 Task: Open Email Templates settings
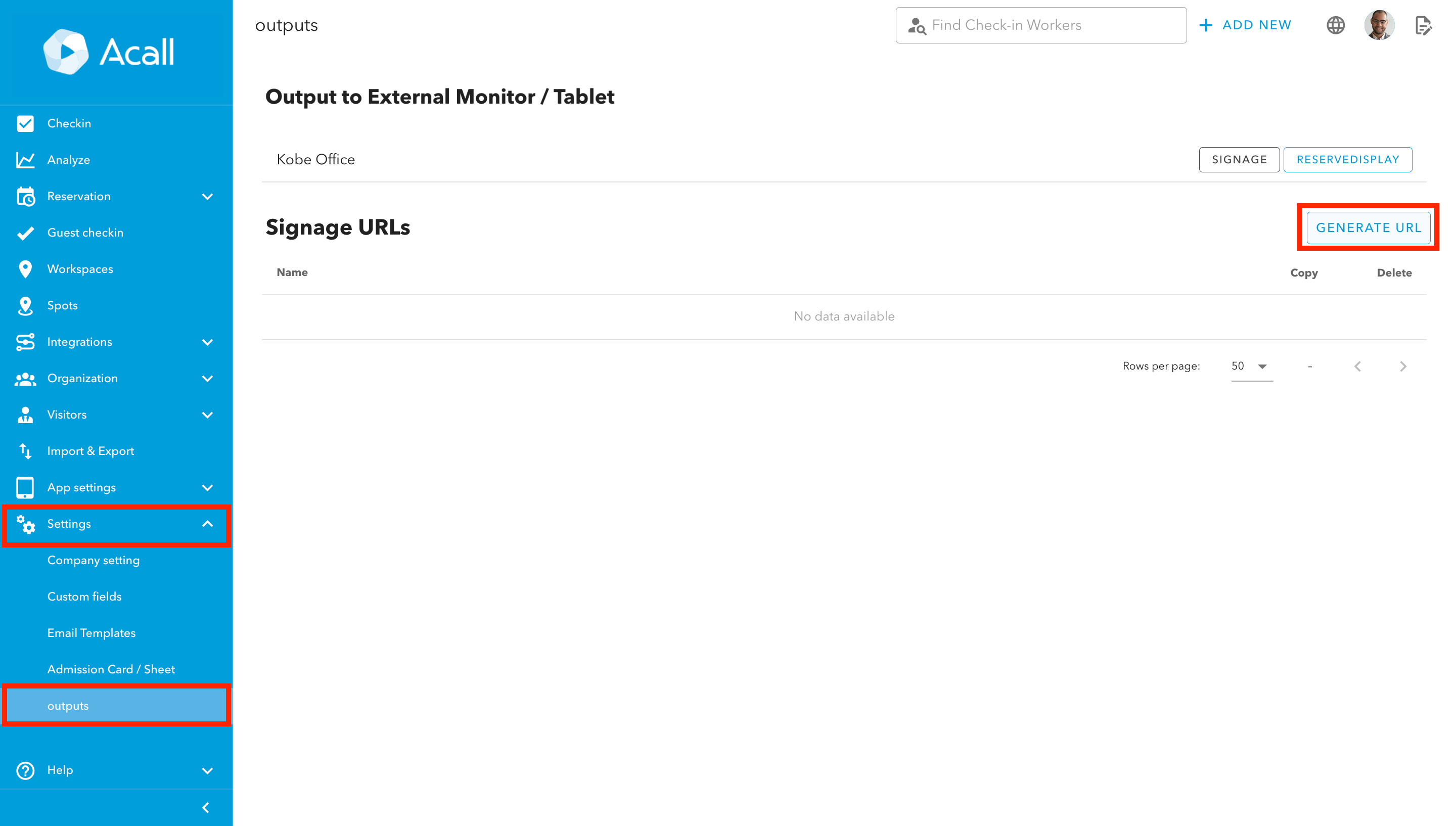[x=92, y=633]
